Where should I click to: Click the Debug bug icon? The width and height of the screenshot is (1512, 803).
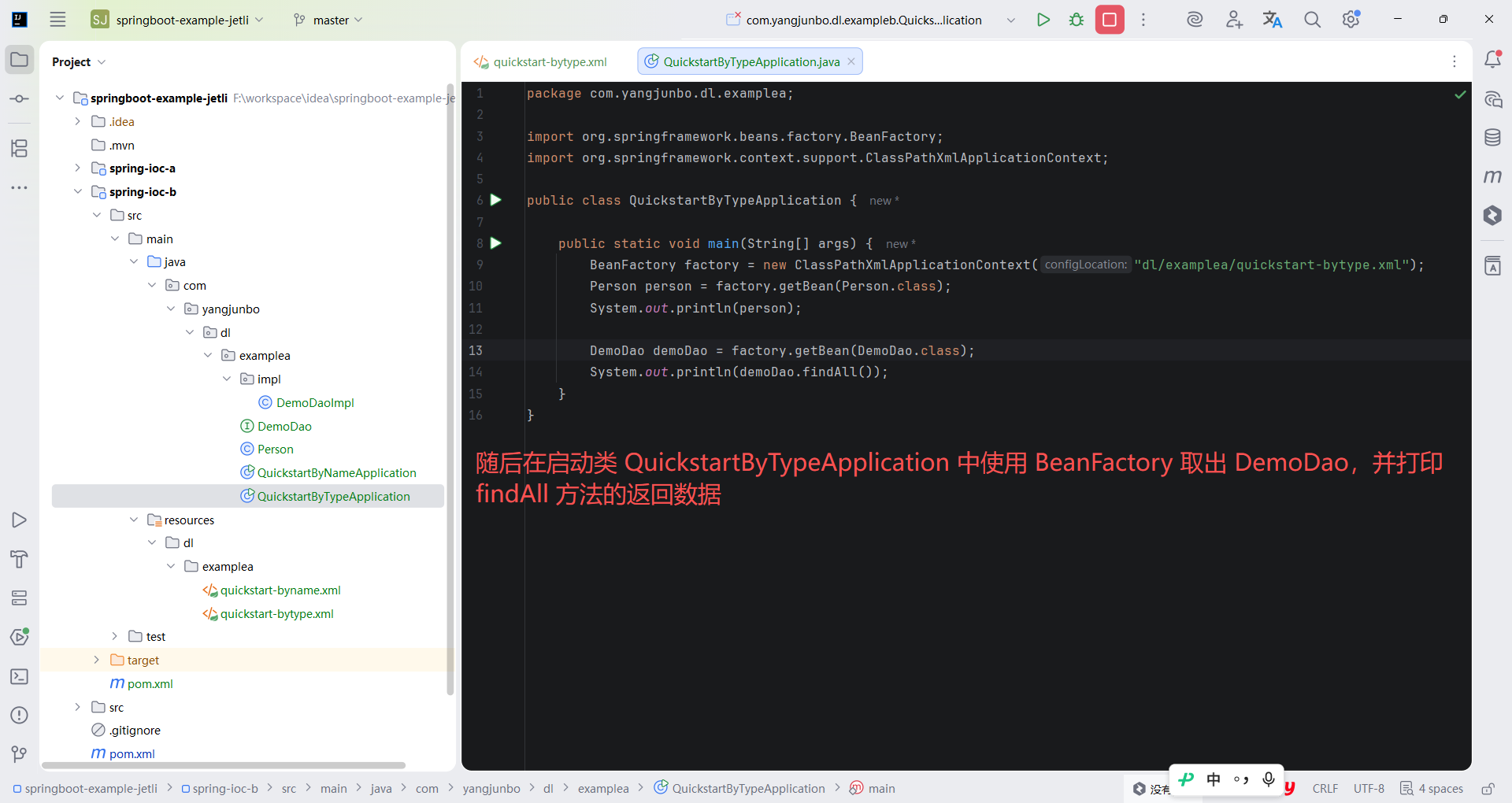(1077, 20)
